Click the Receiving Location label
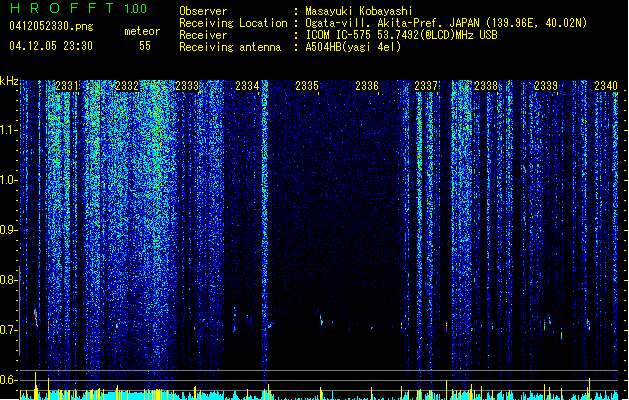 tap(233, 23)
